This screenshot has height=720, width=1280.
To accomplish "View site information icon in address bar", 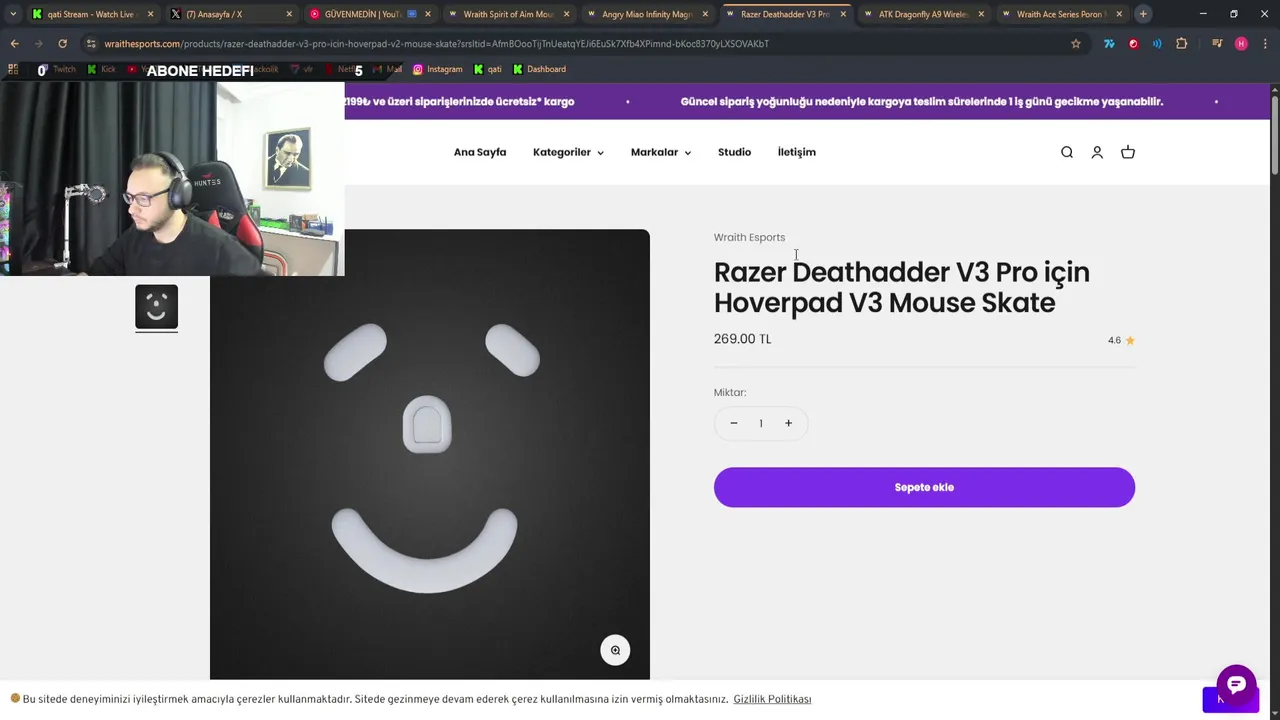I will [91, 44].
